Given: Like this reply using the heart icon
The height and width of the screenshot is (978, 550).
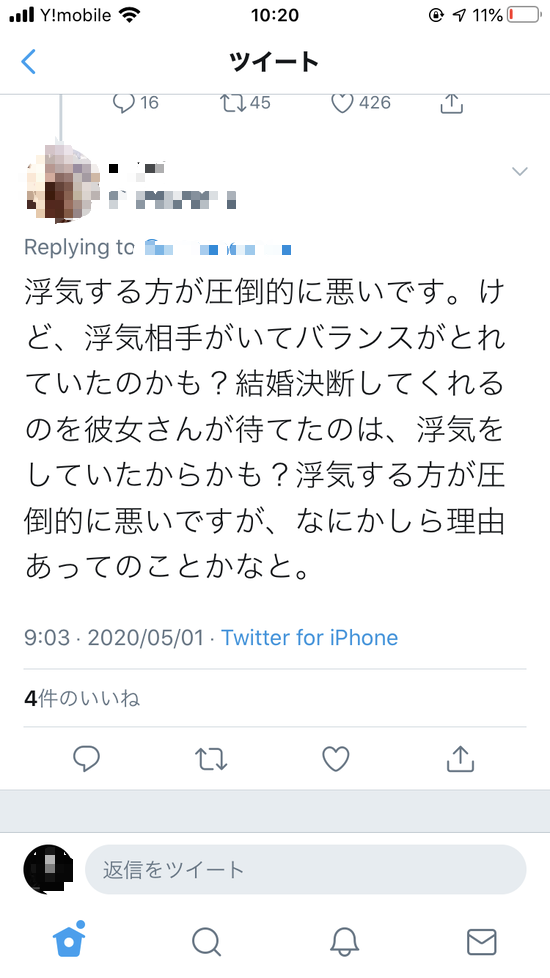Looking at the screenshot, I should point(335,758).
